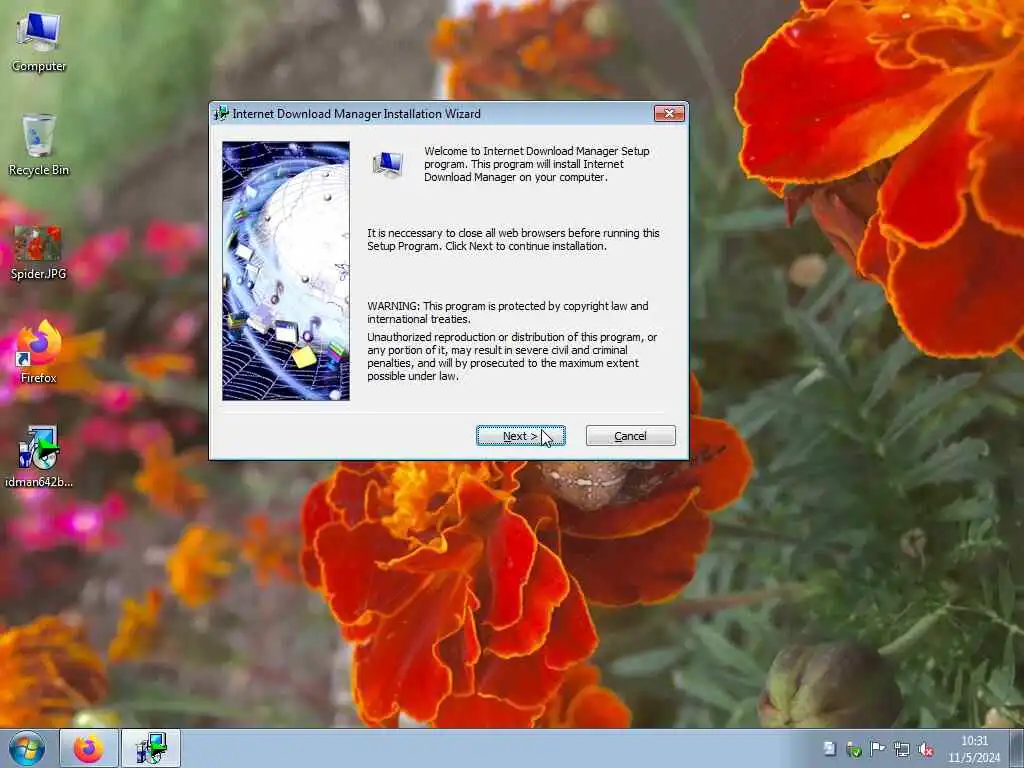Viewport: 1024px width, 768px height.
Task: Click the 'Welcome to Internet Download Manager Setup' text
Action: [537, 164]
